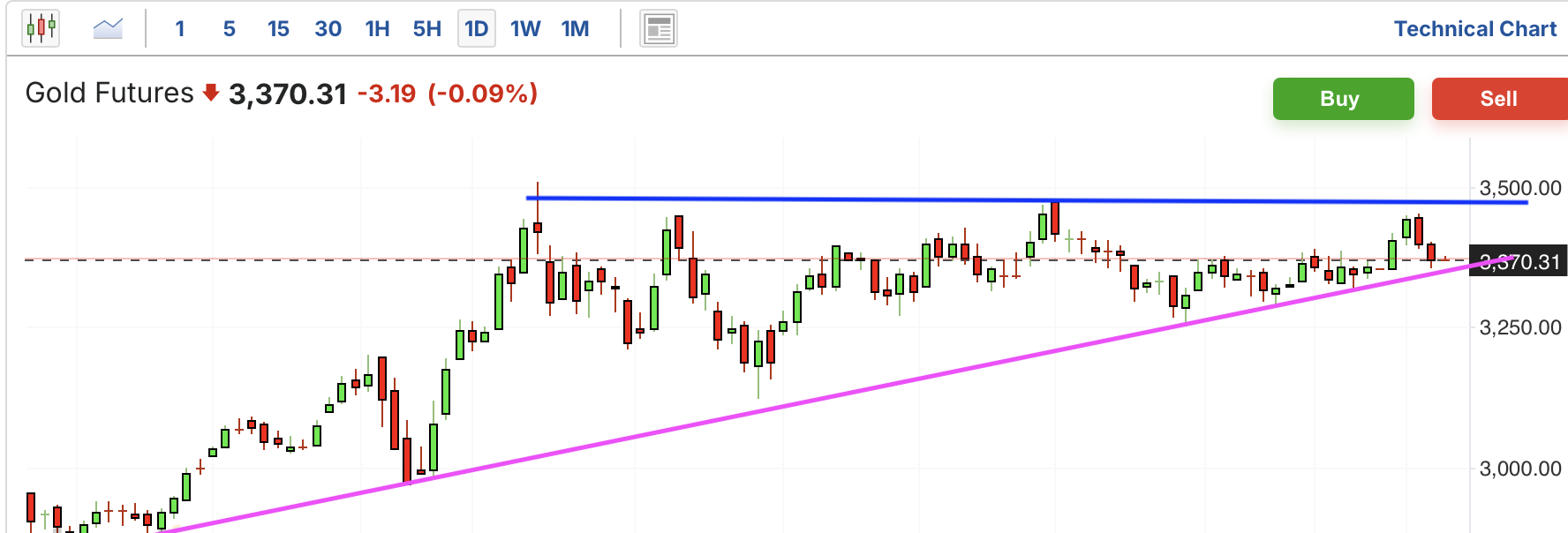1568x533 pixels.
Task: Click the red Sell button
Action: tap(1499, 99)
